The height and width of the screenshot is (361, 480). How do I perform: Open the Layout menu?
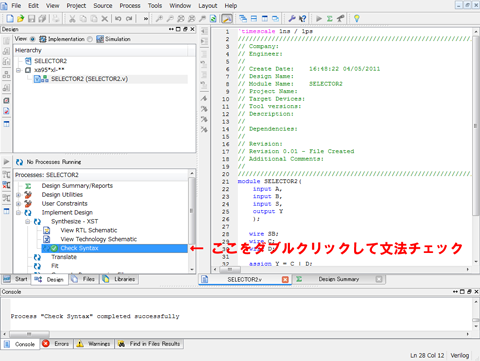click(208, 6)
